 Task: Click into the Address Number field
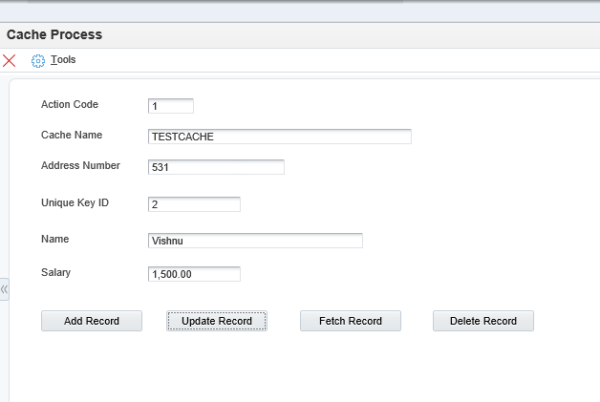click(216, 167)
